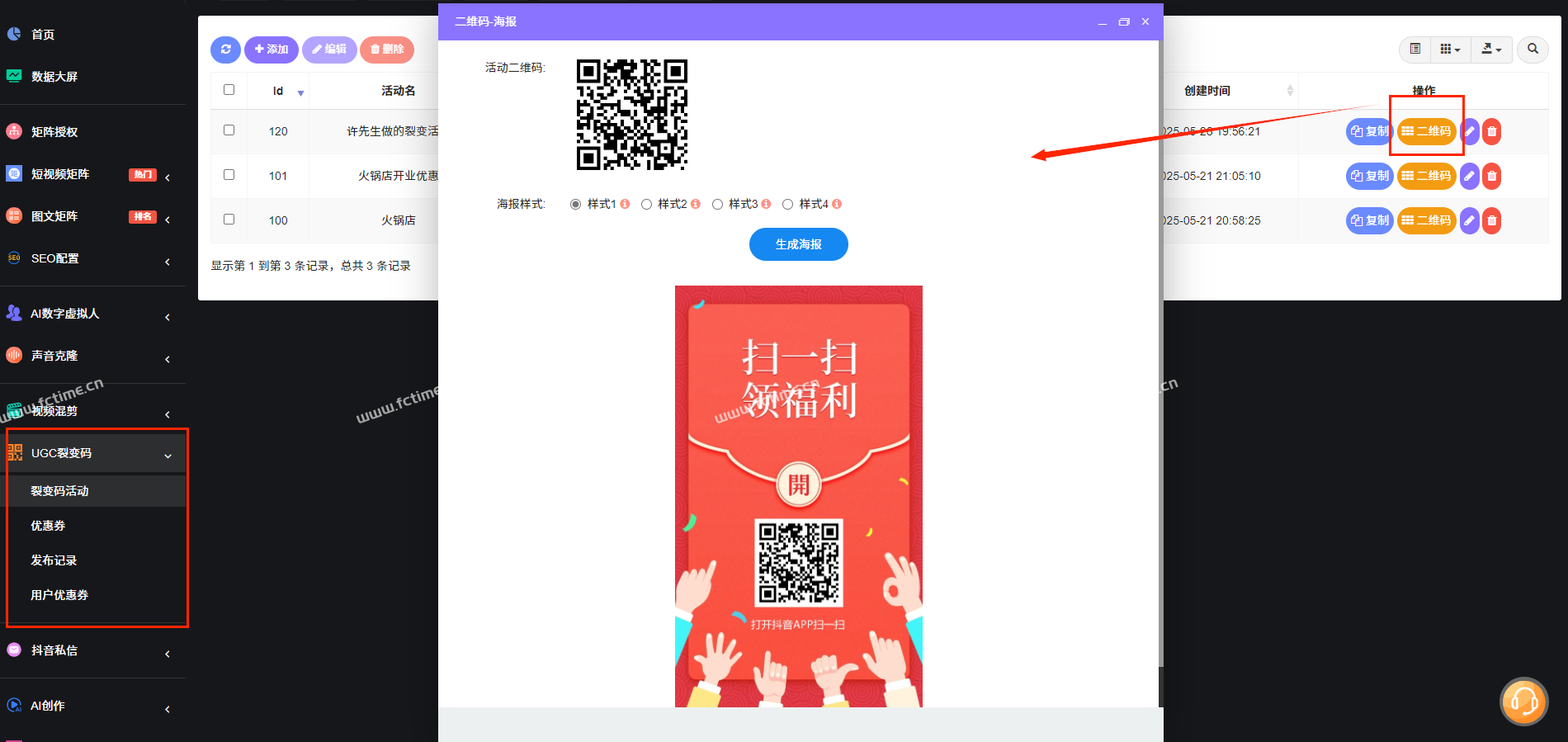Select poster style 样式4 radio
The width and height of the screenshot is (1568, 742).
tap(787, 204)
